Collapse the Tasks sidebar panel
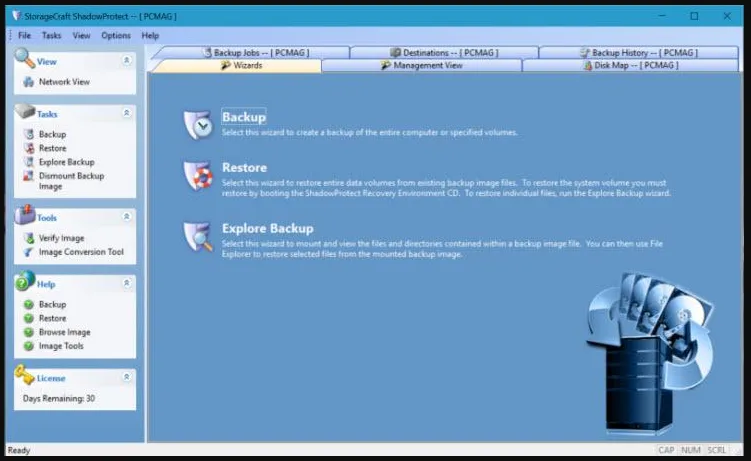The width and height of the screenshot is (751, 461). 126,113
